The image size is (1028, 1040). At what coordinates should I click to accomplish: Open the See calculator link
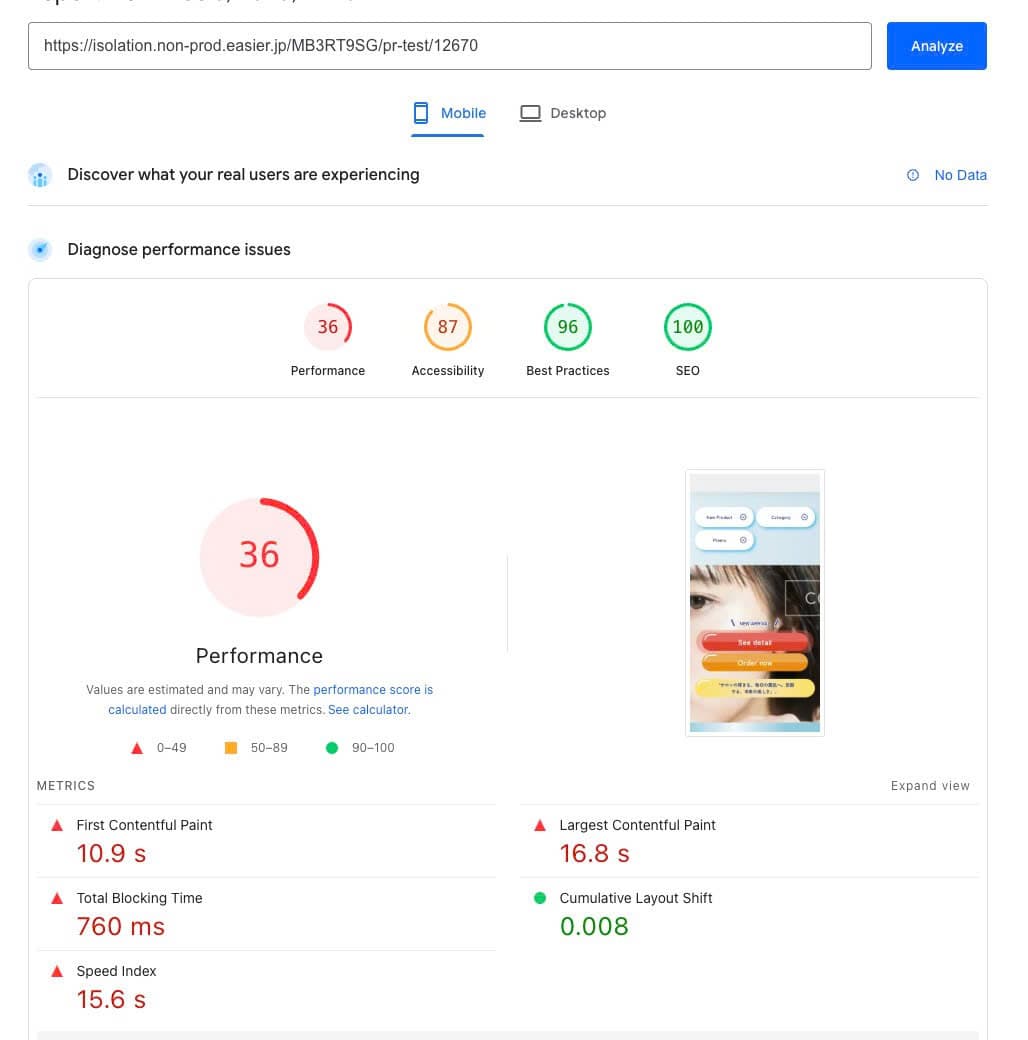pos(368,710)
